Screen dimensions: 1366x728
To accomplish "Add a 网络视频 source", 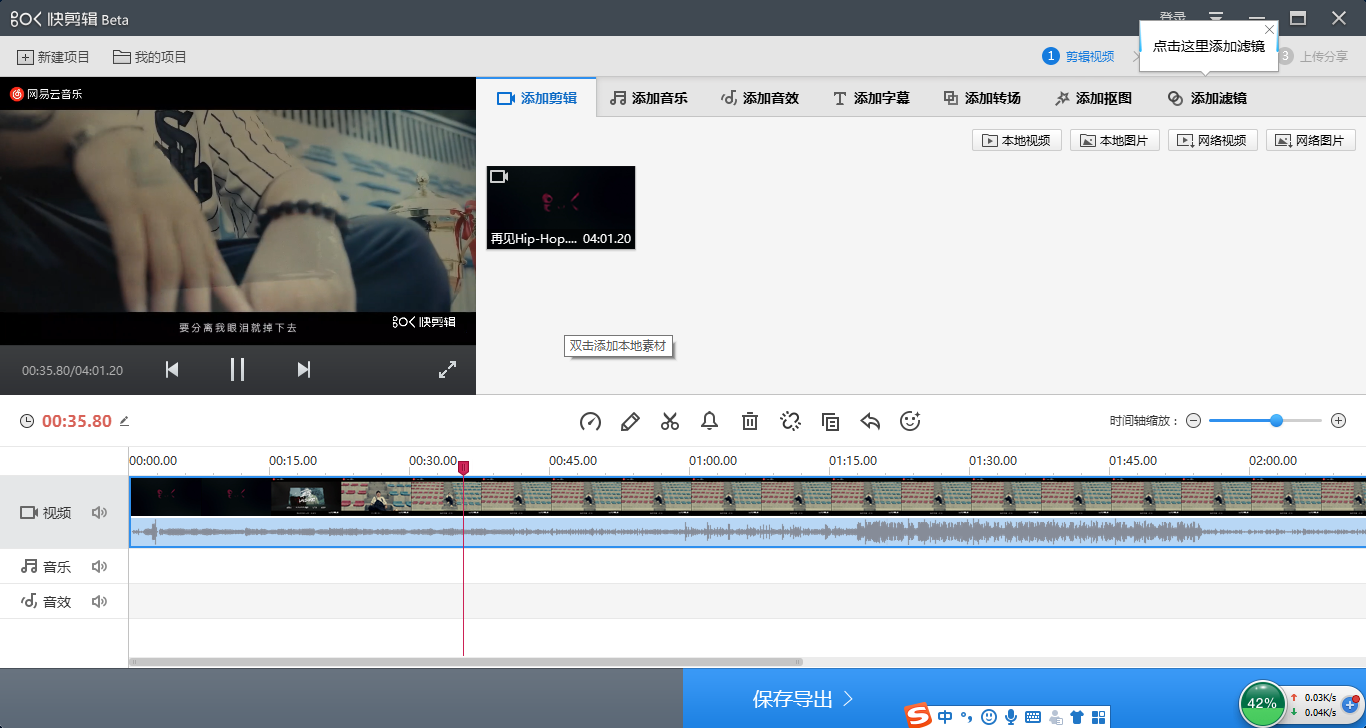I will pos(1213,140).
